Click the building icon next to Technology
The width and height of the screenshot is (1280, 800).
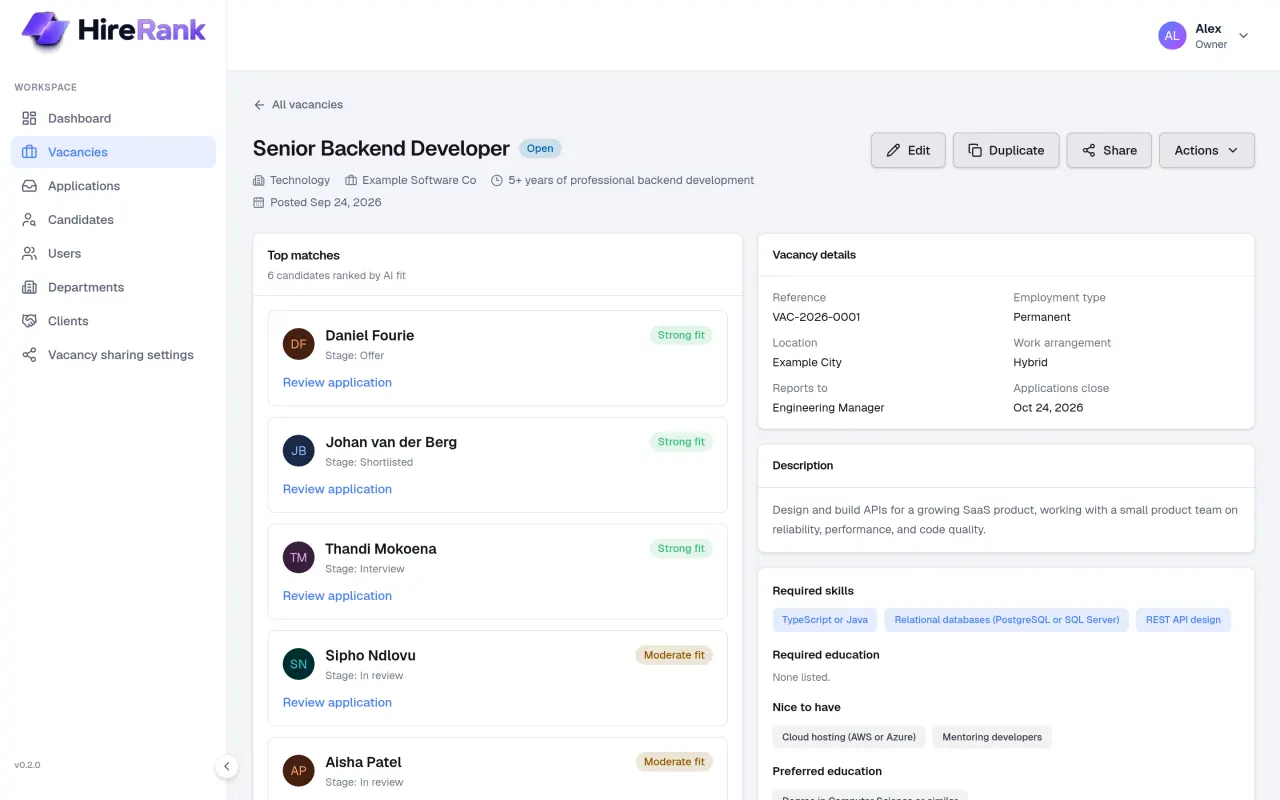coord(259,180)
